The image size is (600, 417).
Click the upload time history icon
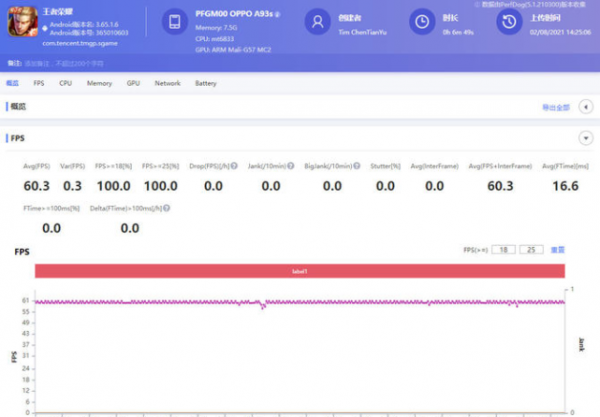509,22
